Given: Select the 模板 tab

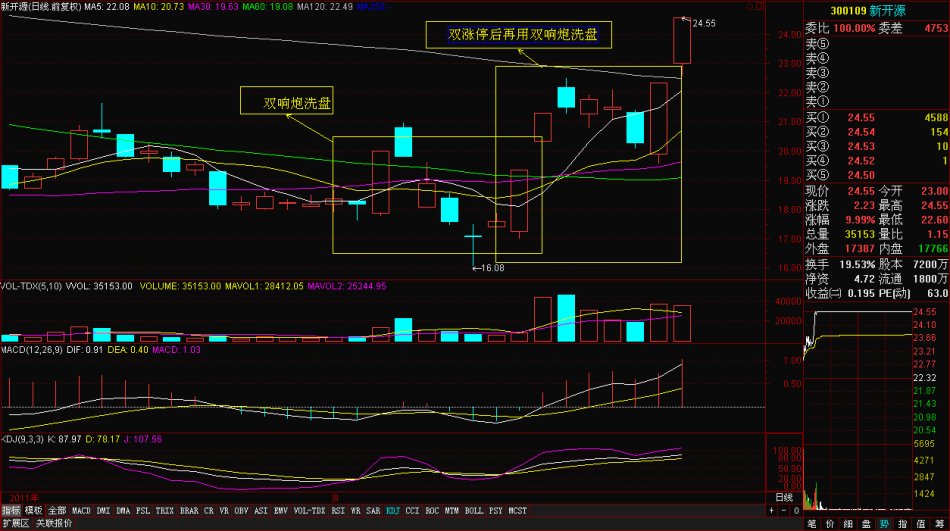Looking at the screenshot, I should pos(33,511).
